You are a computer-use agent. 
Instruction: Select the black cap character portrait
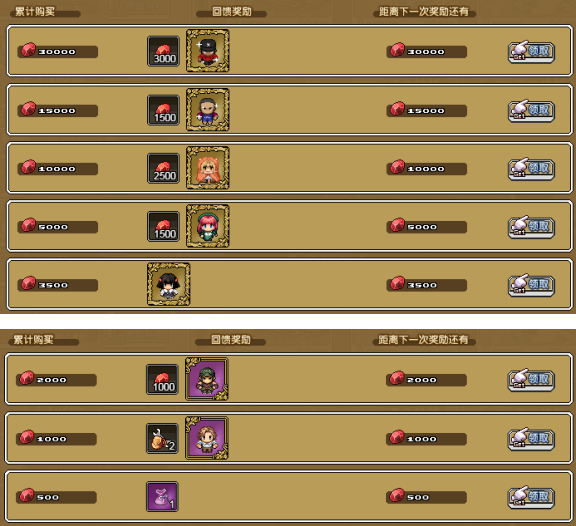(x=208, y=51)
